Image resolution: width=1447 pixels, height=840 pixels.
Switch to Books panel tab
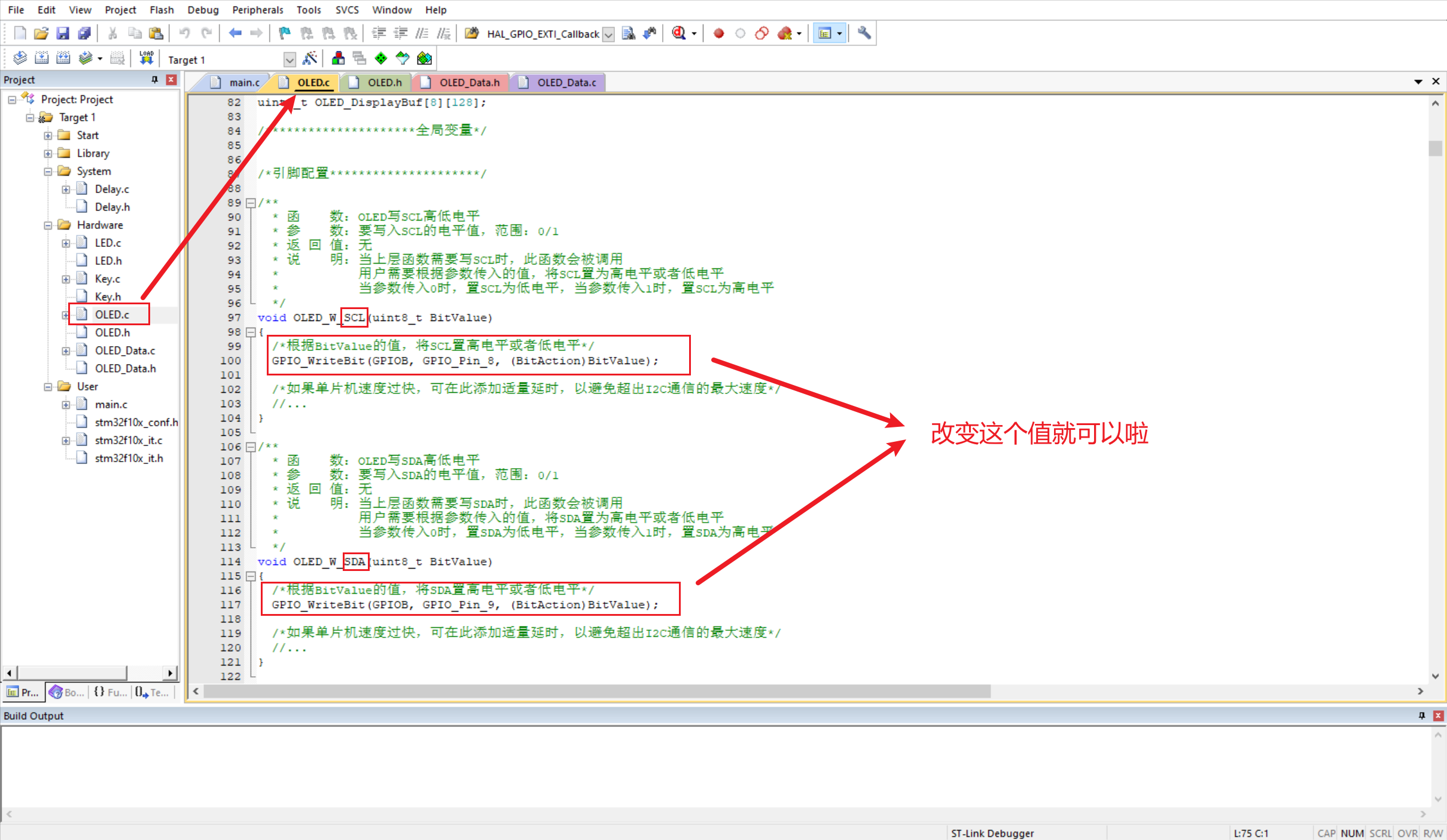(67, 692)
